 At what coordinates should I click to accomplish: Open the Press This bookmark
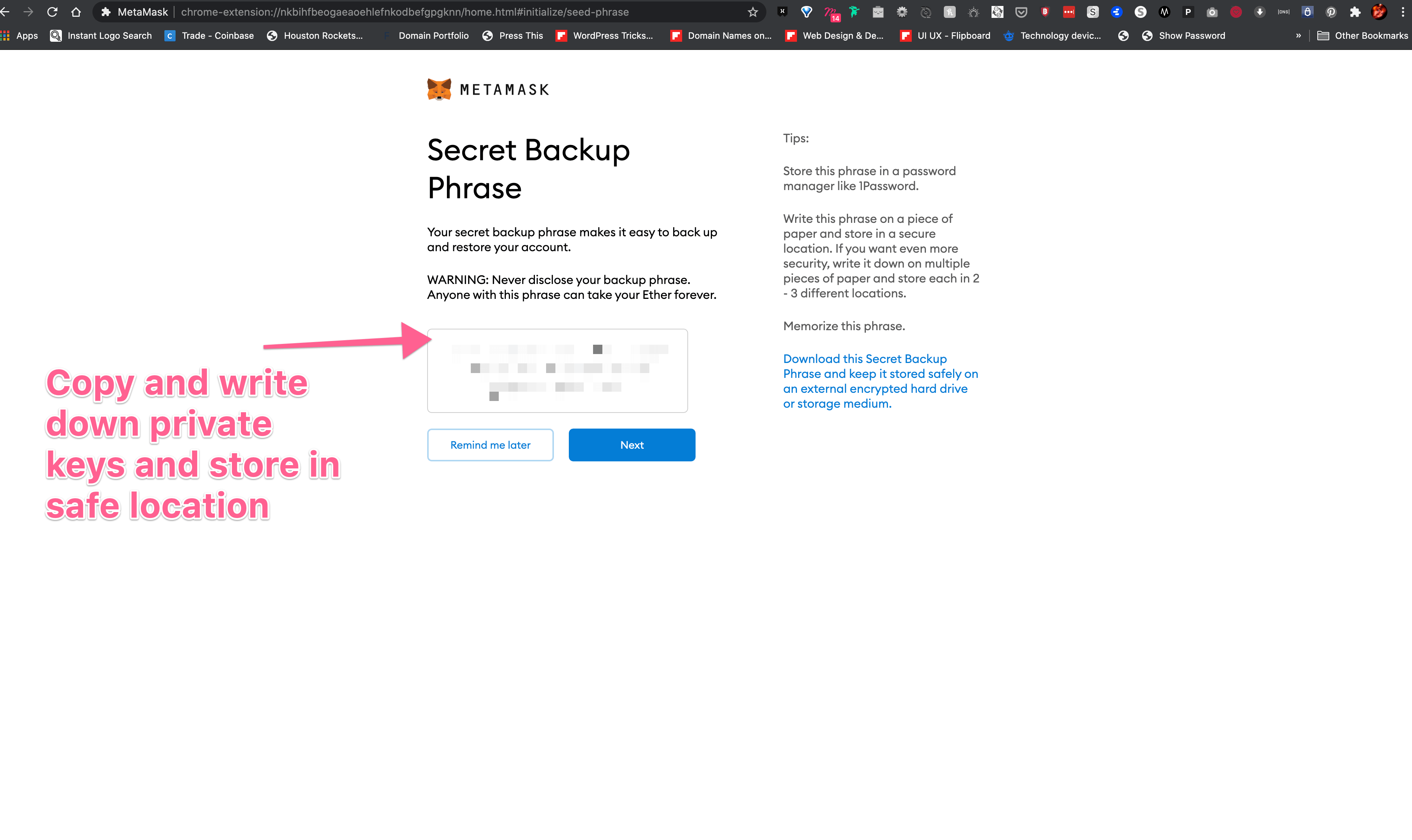click(513, 36)
